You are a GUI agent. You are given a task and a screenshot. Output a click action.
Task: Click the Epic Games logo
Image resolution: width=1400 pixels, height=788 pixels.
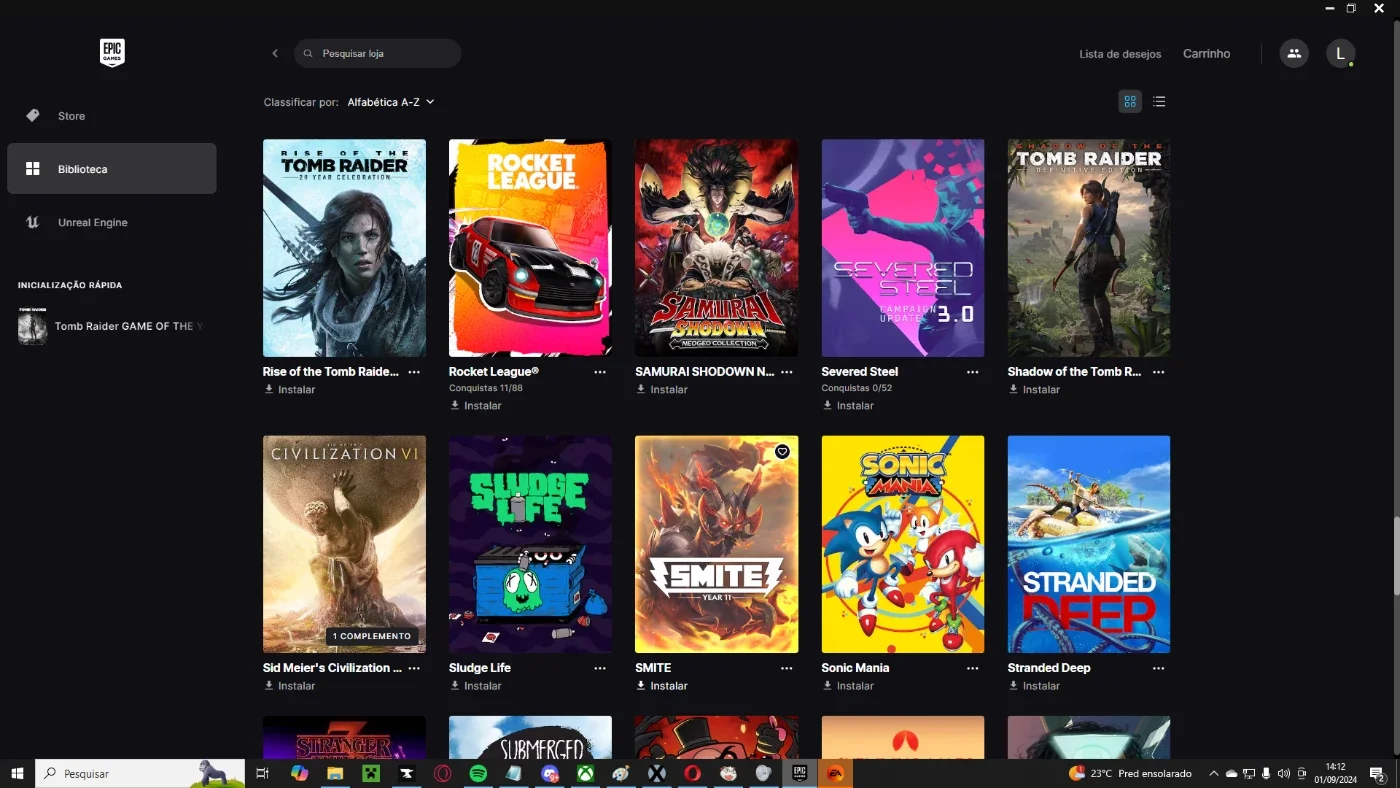pyautogui.click(x=112, y=53)
